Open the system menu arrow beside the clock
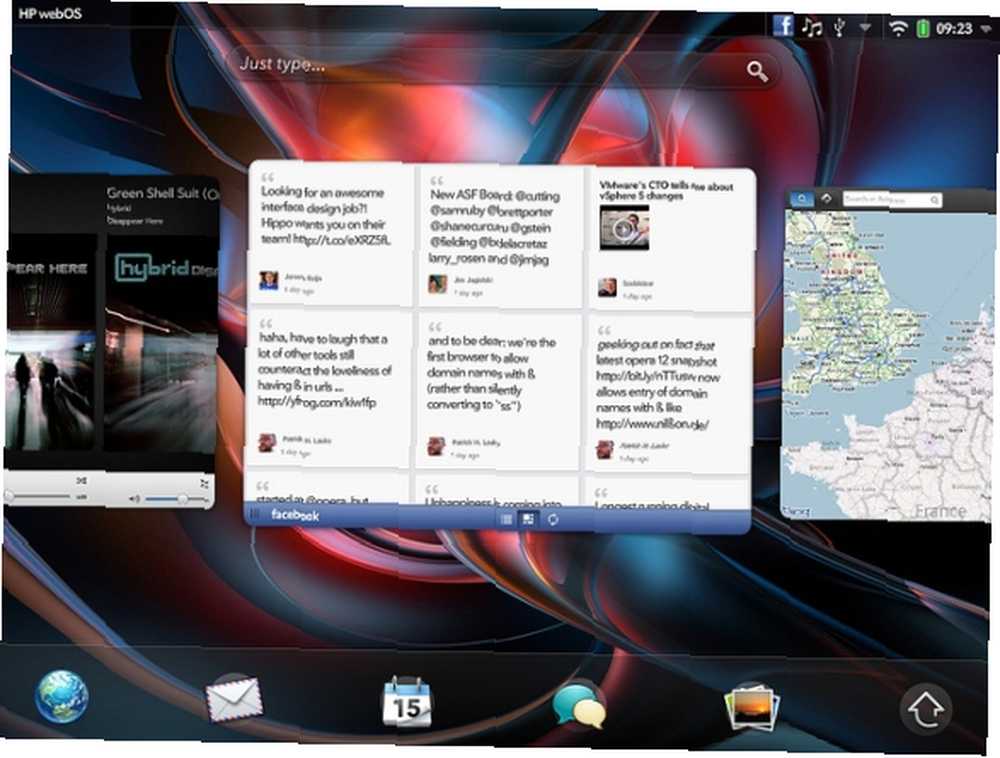 pos(986,29)
